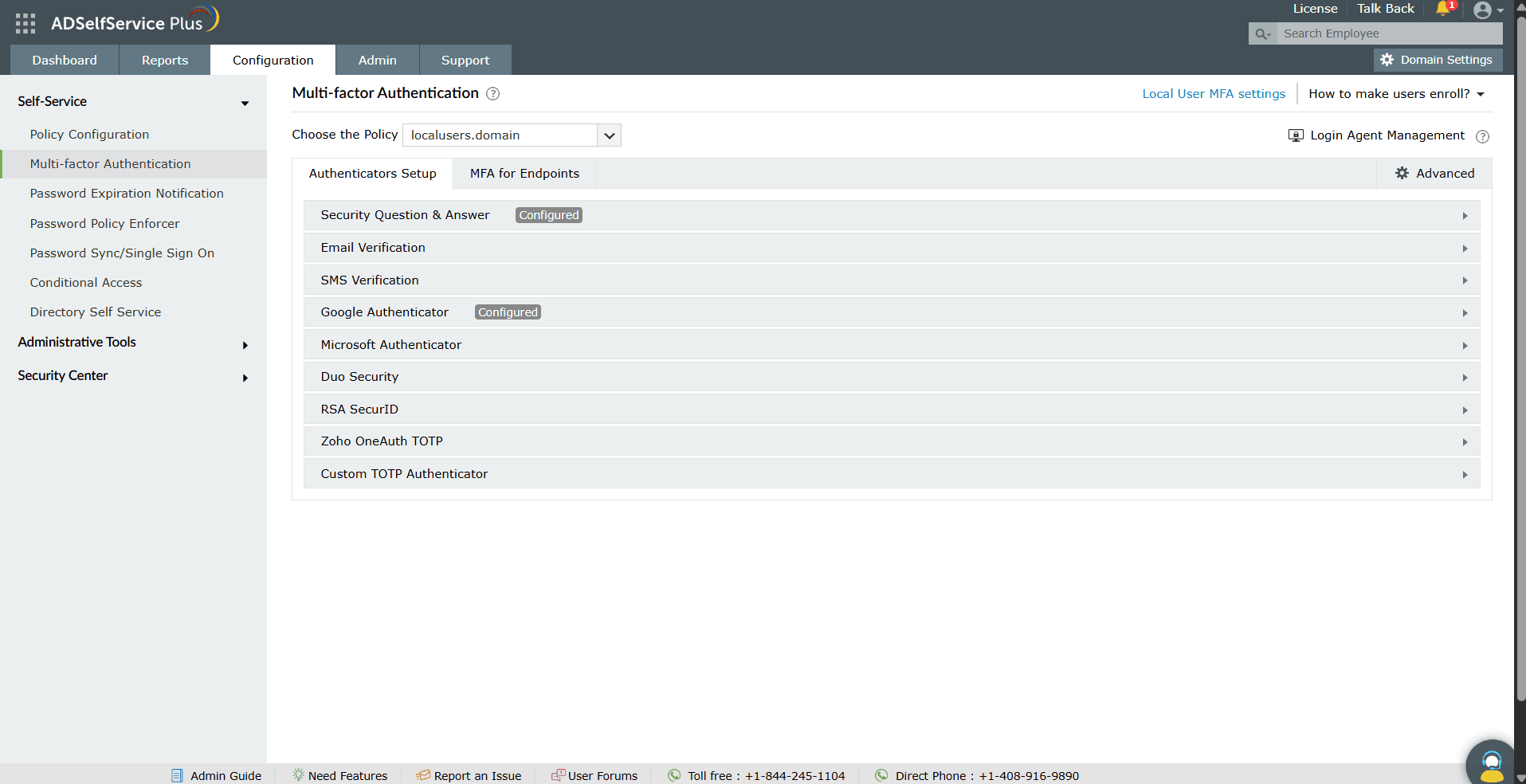Click the Report an Issue icon
The image size is (1526, 784).
coord(423,774)
